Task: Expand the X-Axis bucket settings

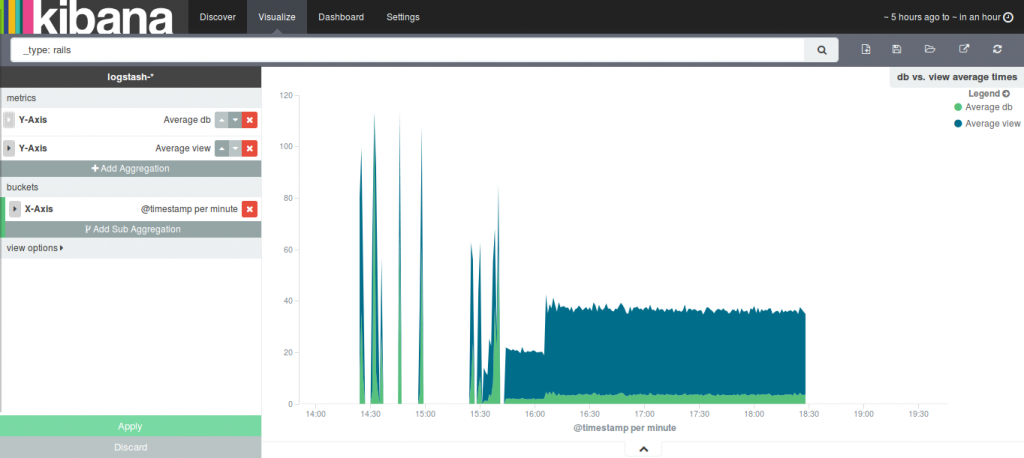Action: (15, 209)
